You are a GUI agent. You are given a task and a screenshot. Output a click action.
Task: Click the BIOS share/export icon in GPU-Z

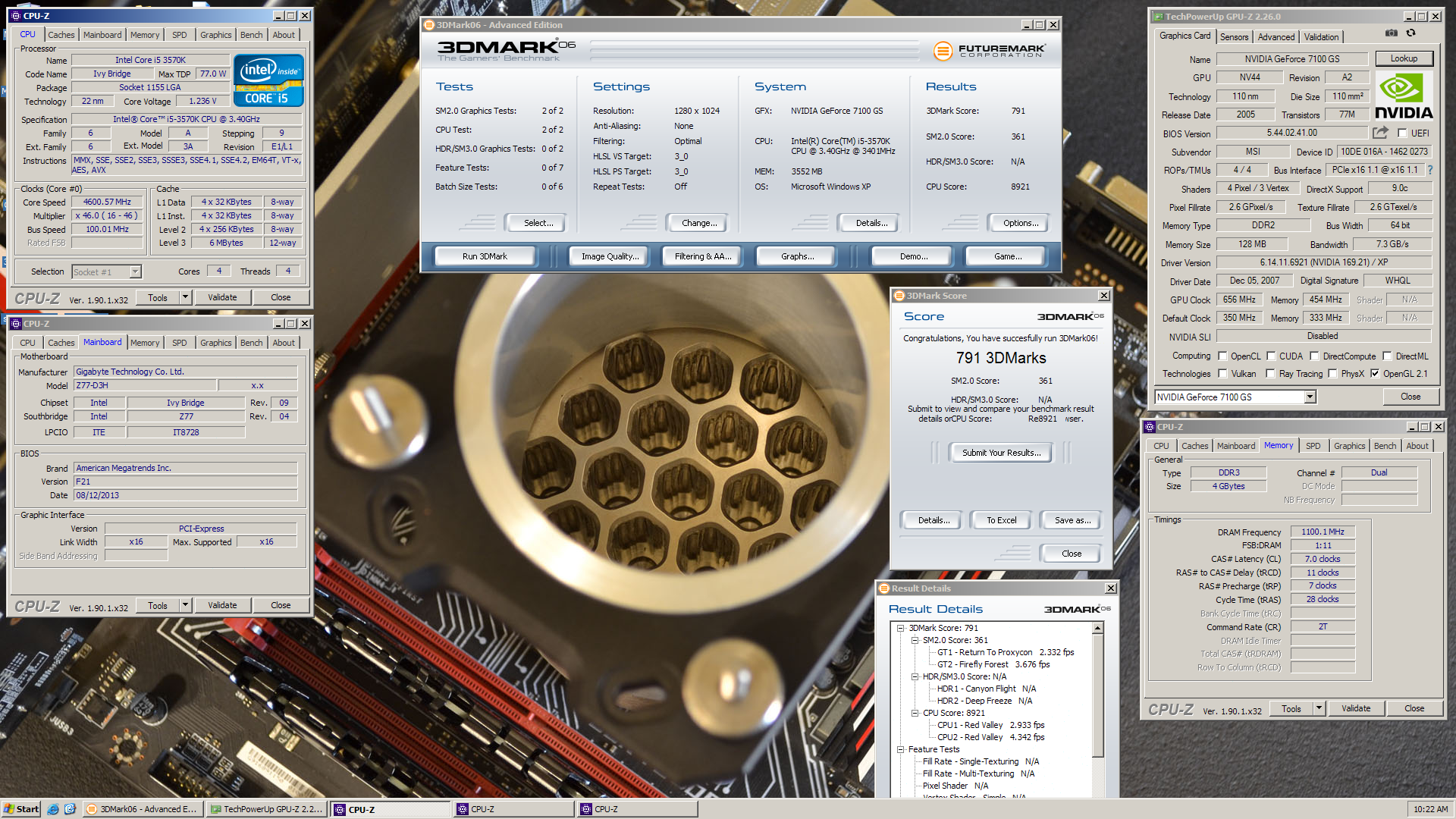click(x=1380, y=133)
